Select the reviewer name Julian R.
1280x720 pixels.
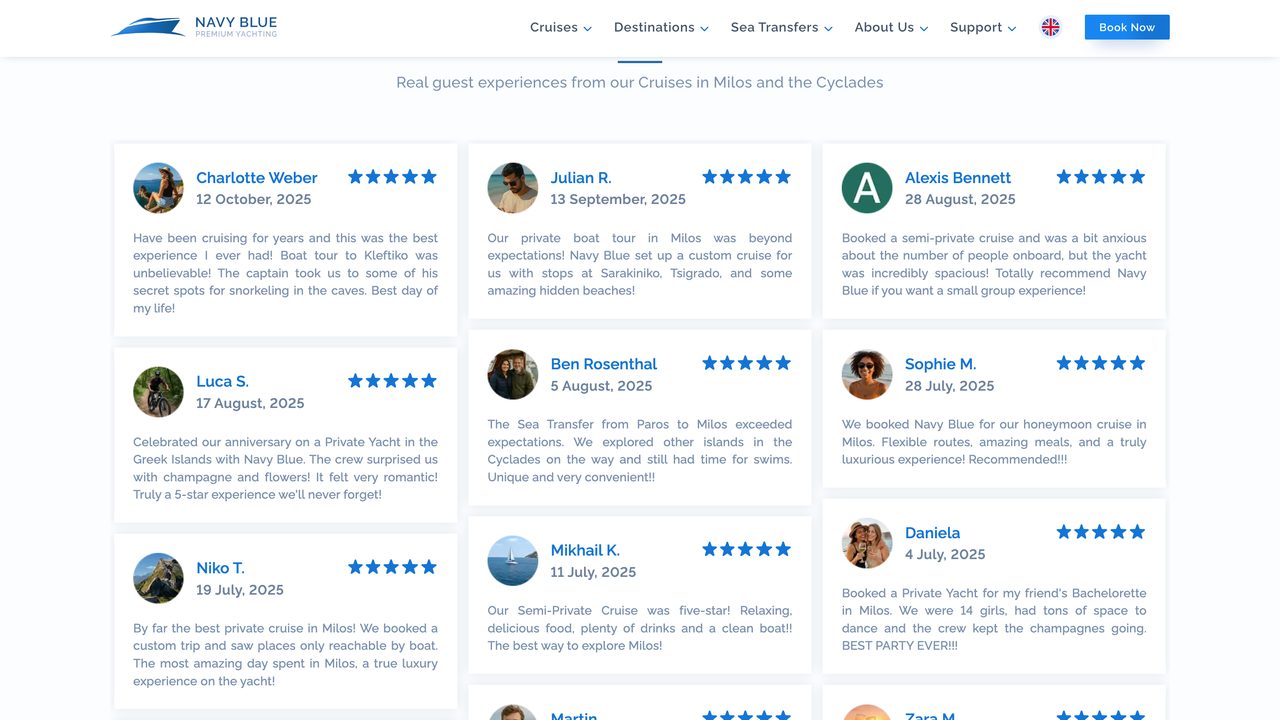581,178
